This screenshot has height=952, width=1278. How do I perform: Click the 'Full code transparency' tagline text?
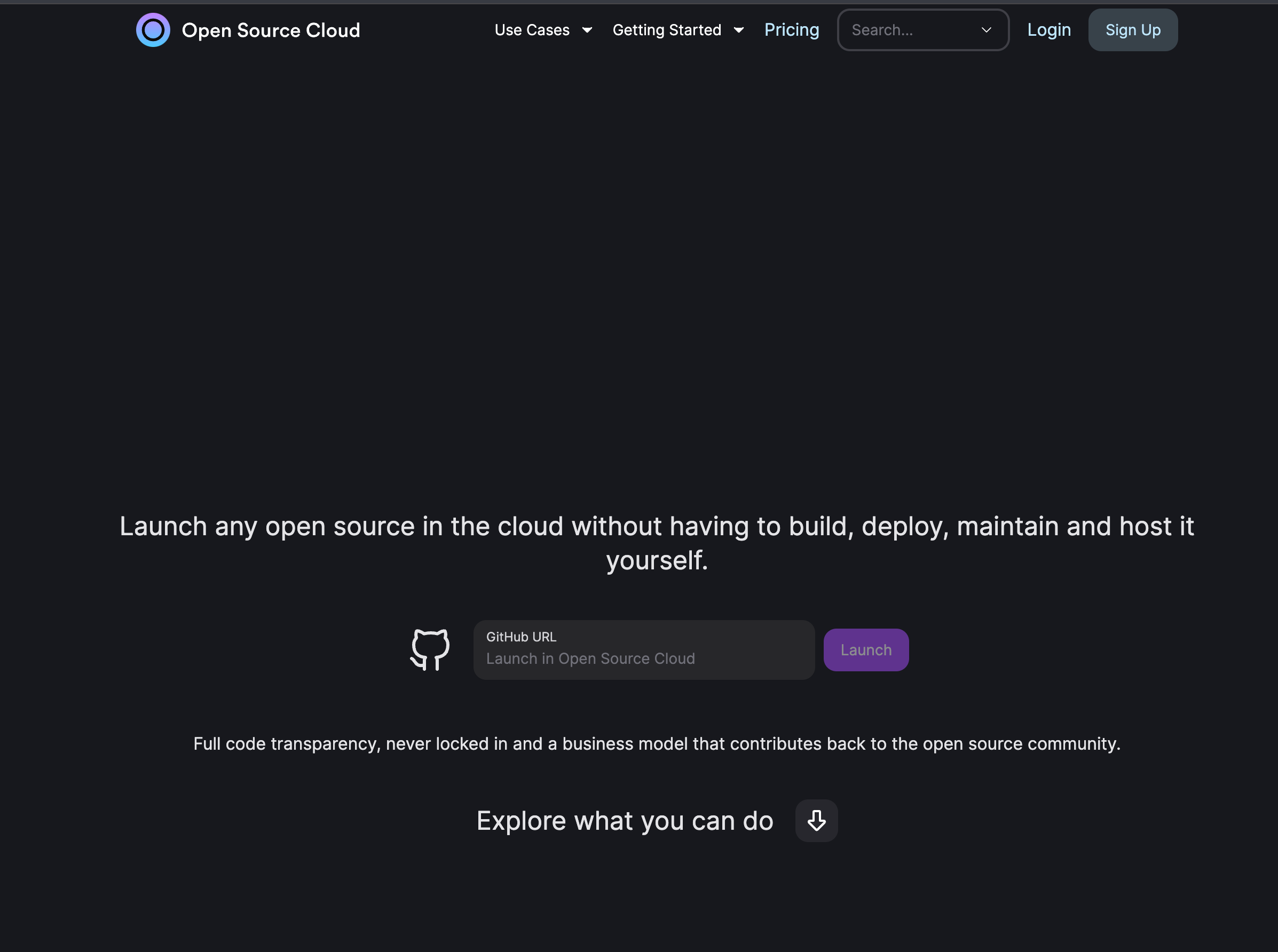click(x=657, y=744)
